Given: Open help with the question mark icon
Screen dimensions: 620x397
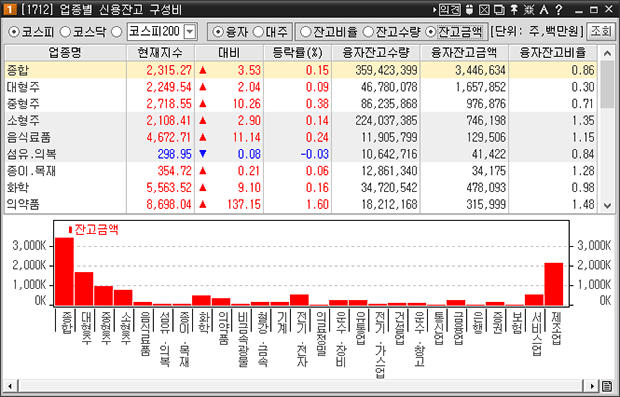Looking at the screenshot, I should point(558,9).
